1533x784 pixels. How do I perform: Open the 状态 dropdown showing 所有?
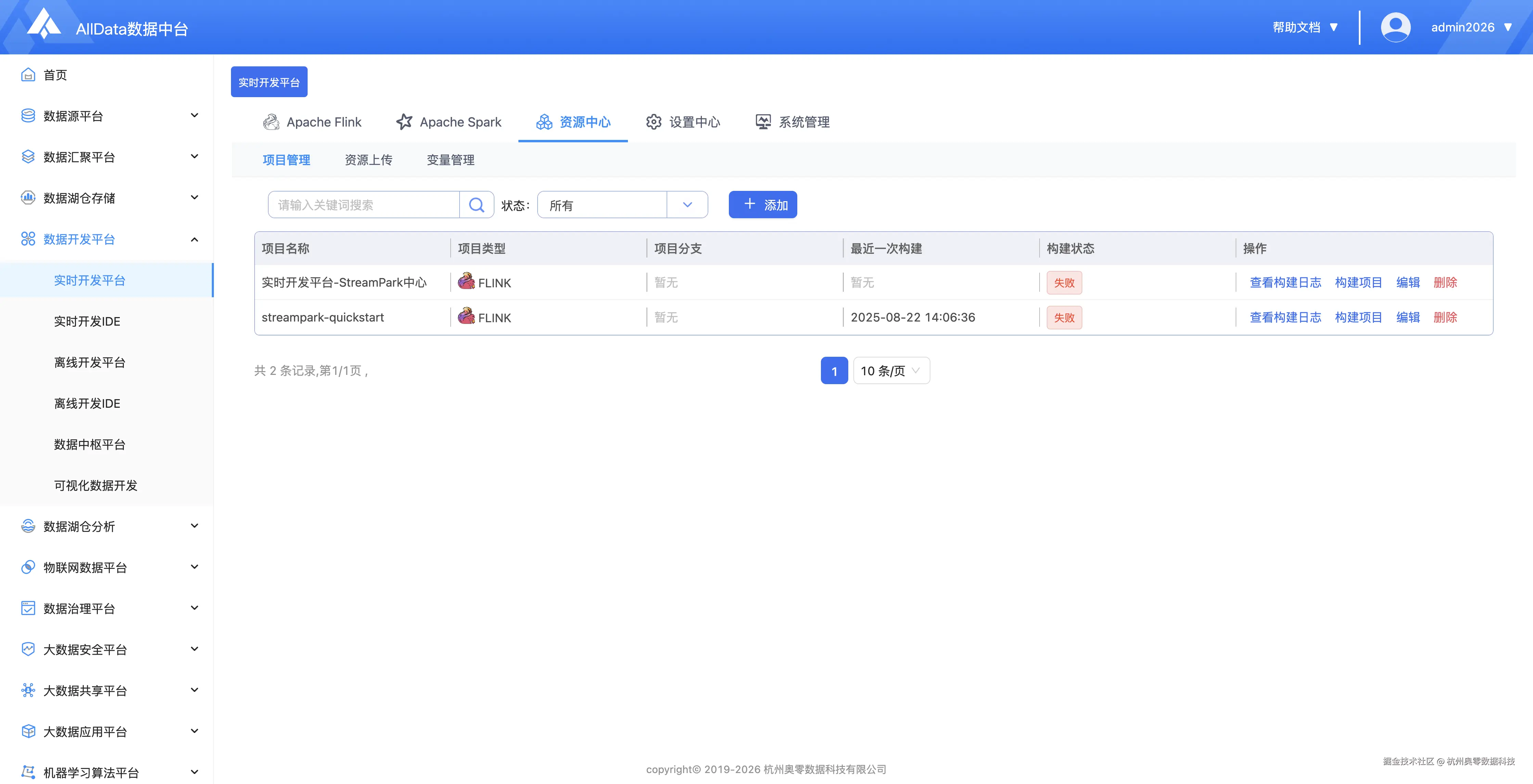point(622,205)
